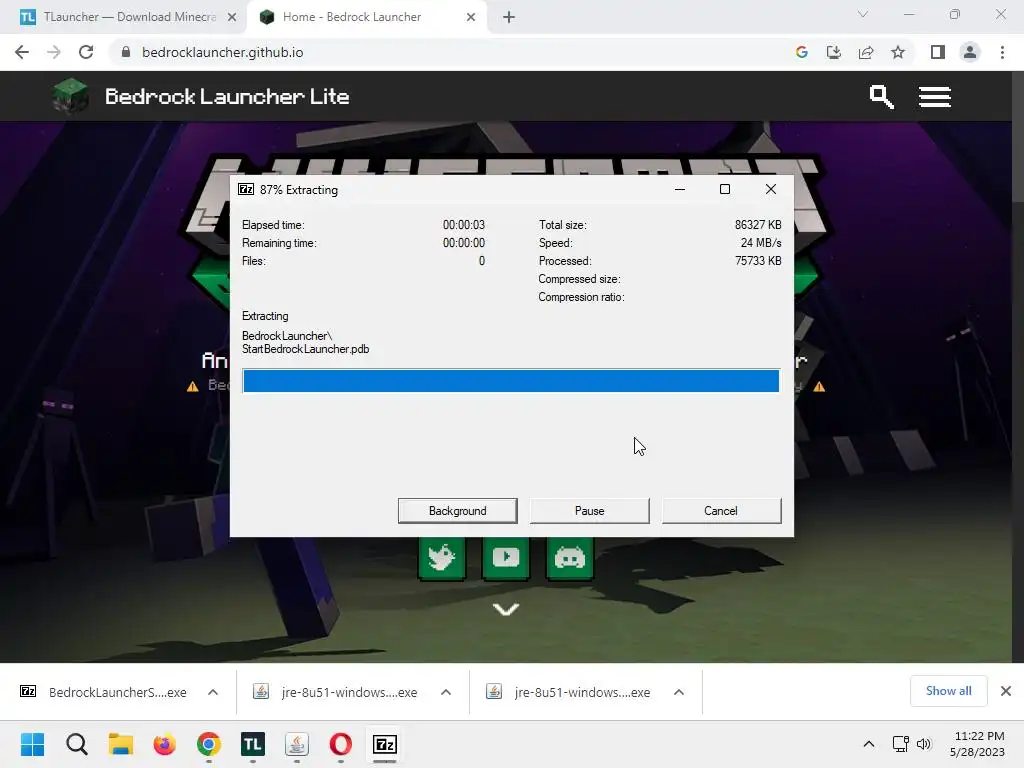Open the Twitter social icon button
The height and width of the screenshot is (768, 1024).
click(441, 558)
